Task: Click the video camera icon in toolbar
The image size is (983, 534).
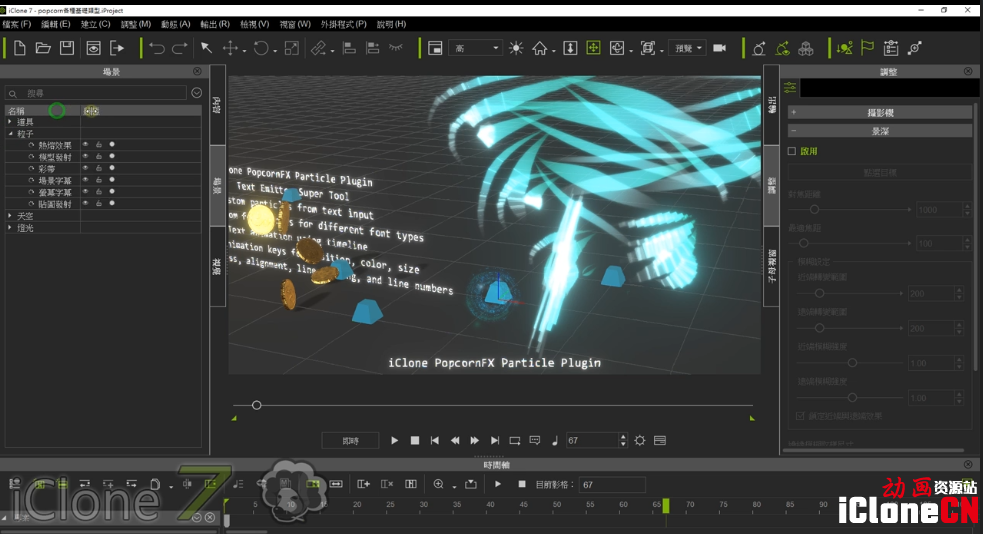Action: (x=720, y=48)
